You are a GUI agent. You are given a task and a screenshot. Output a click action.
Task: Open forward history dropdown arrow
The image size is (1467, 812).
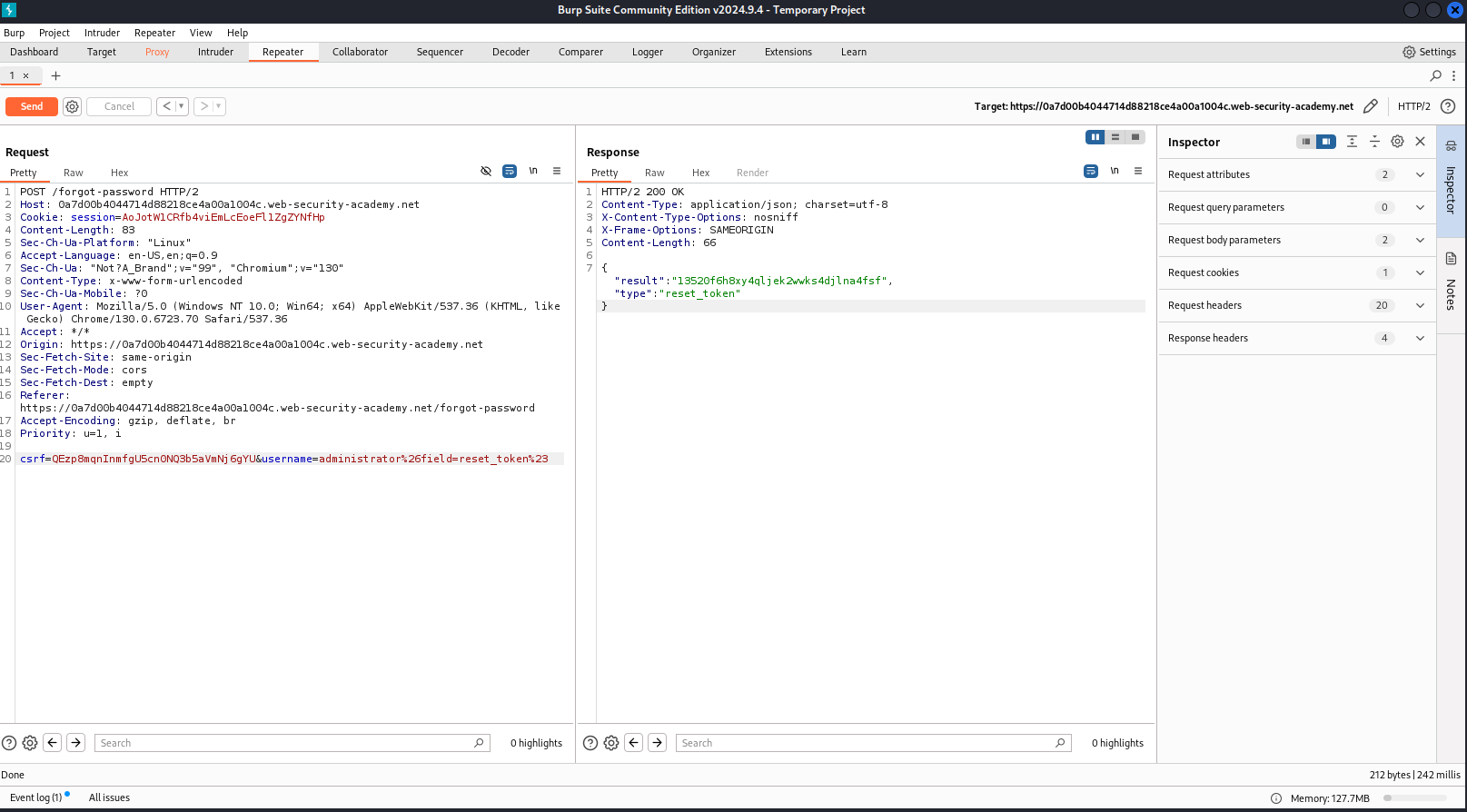[x=219, y=106]
